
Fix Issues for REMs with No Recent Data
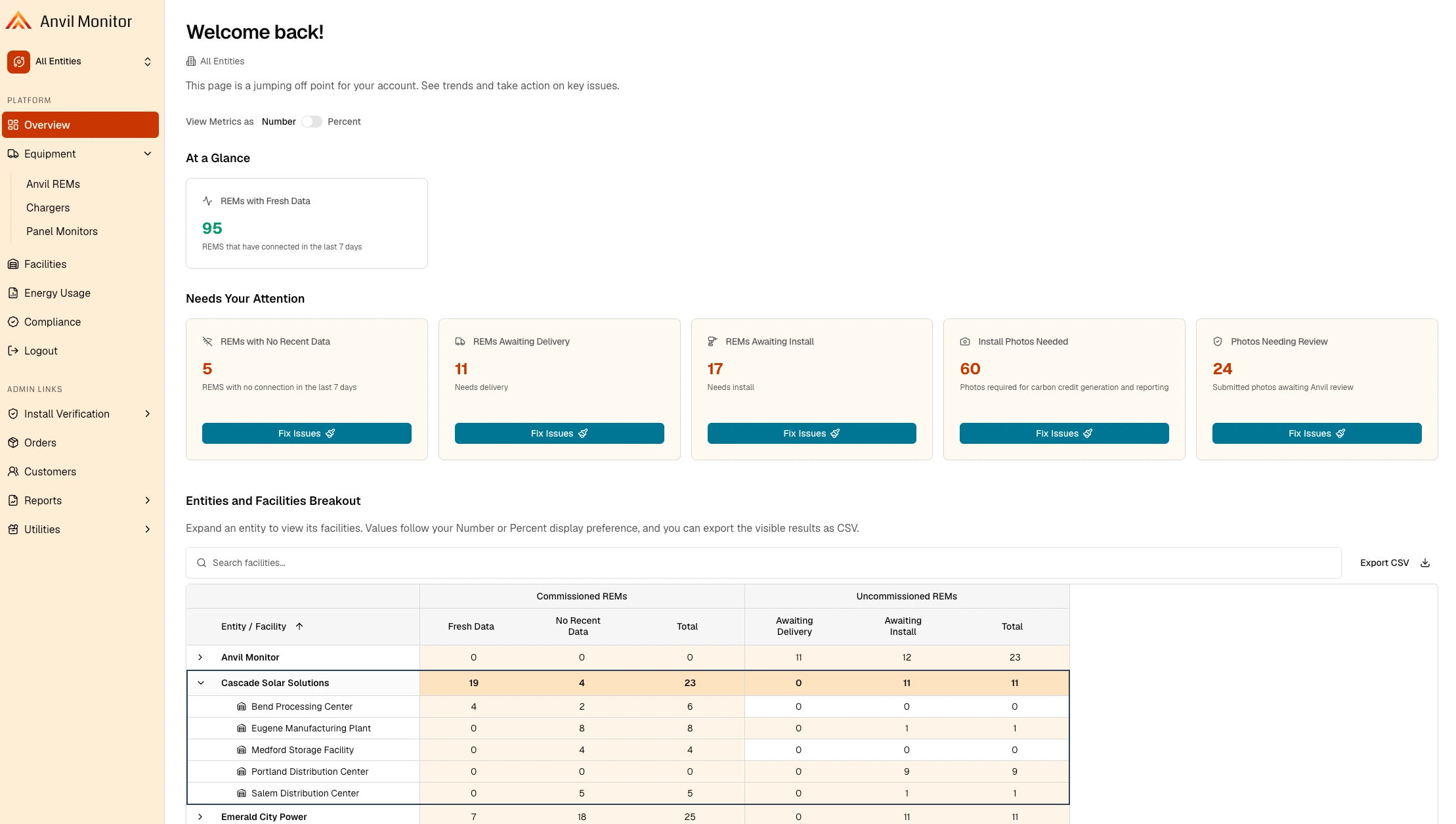click(307, 433)
